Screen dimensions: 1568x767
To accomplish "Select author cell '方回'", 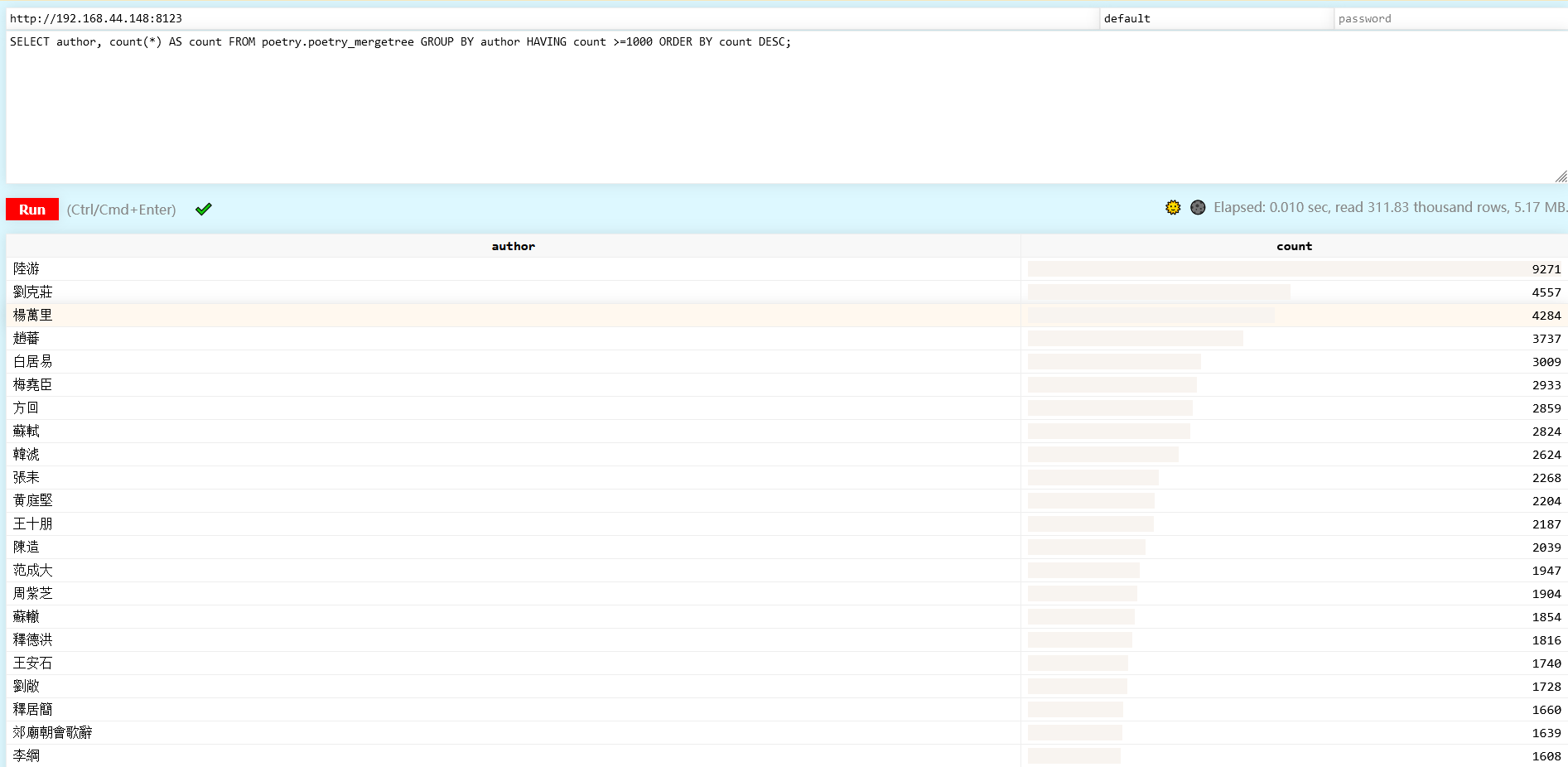I will point(514,408).
